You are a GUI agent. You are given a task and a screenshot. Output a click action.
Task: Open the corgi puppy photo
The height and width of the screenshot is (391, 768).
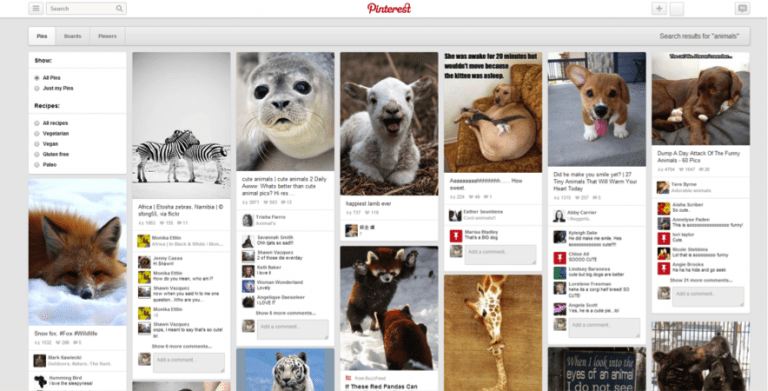[x=597, y=109]
